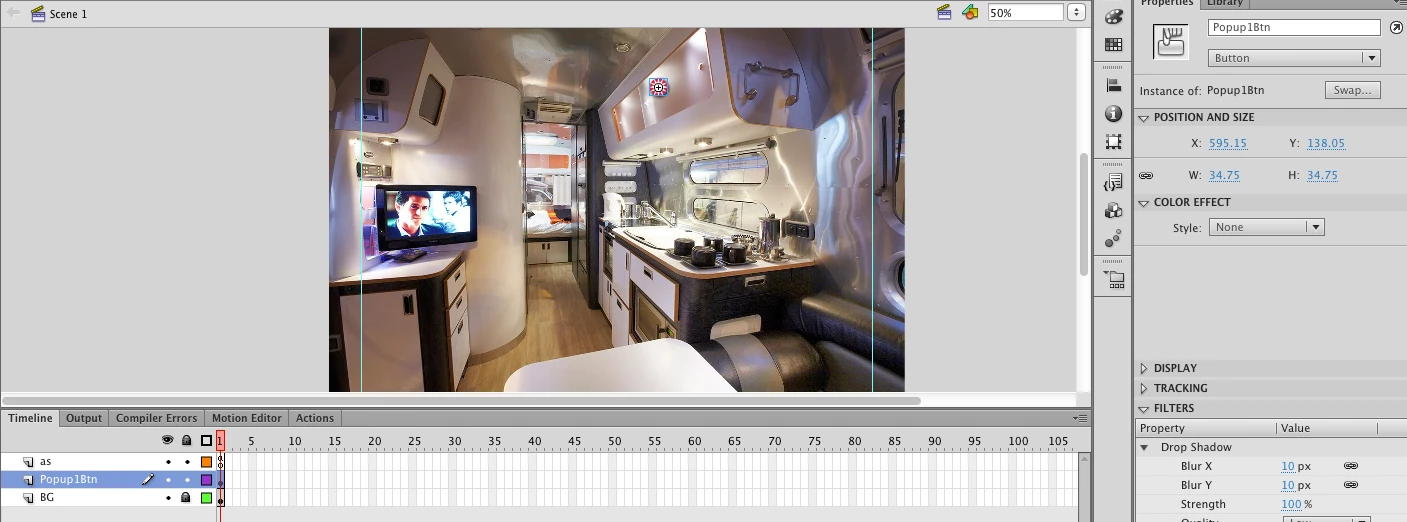This screenshot has width=1407, height=522.
Task: Open the timeline panel options menu icon
Action: pyautogui.click(x=1080, y=418)
